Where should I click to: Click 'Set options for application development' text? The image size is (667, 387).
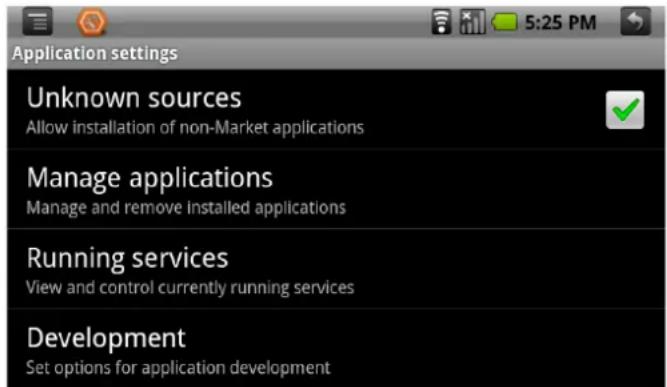(x=178, y=368)
